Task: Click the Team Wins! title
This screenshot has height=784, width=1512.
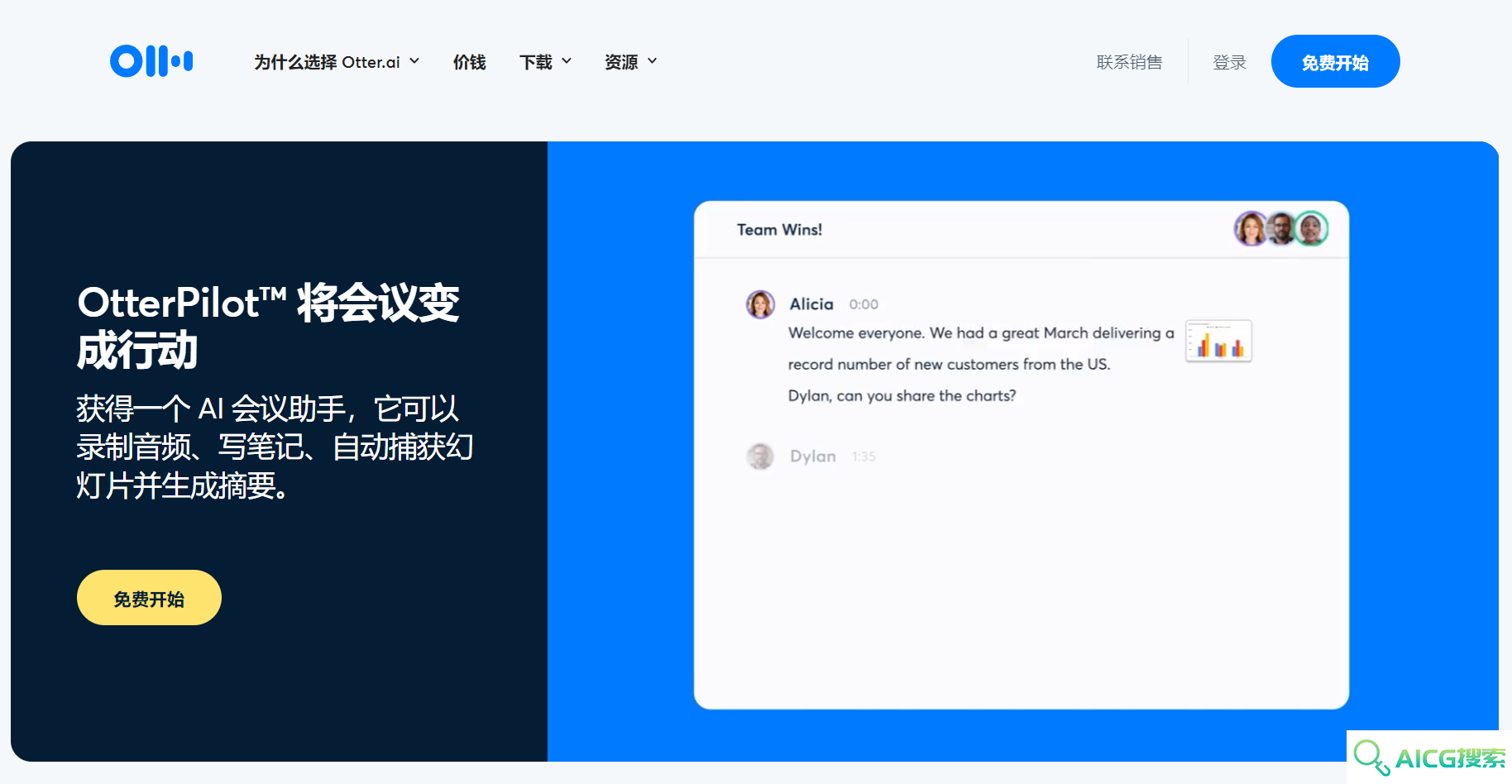Action: [x=779, y=230]
